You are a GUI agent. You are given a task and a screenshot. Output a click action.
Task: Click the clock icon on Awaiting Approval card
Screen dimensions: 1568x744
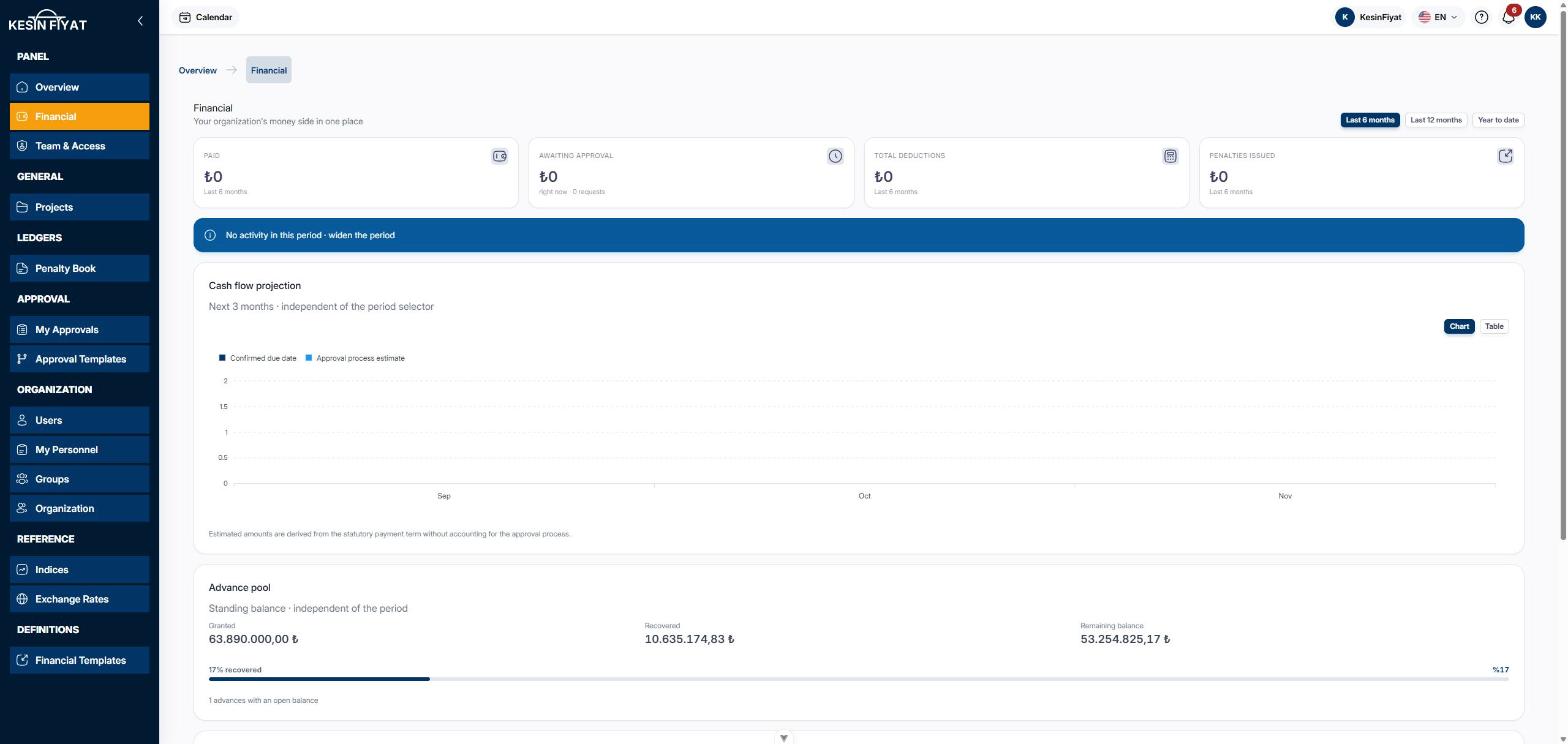[835, 156]
